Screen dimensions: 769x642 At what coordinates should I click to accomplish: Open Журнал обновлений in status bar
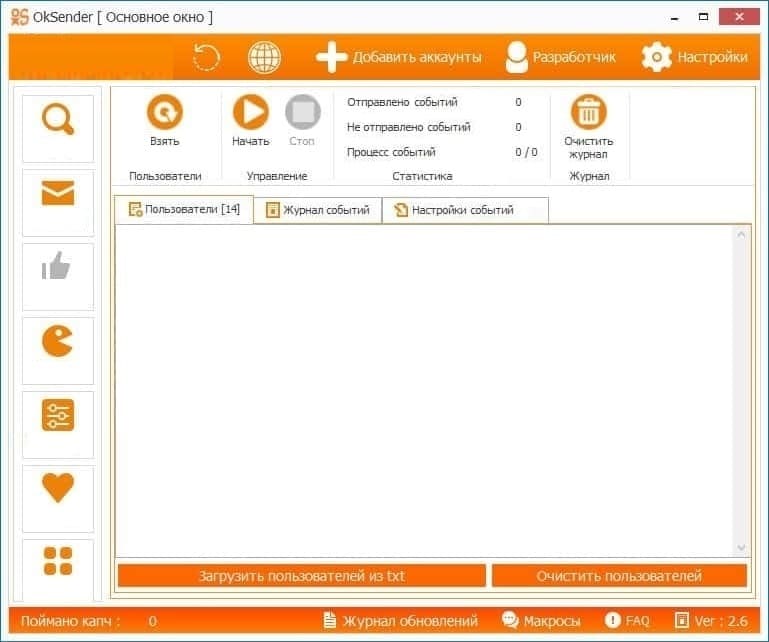(401, 621)
